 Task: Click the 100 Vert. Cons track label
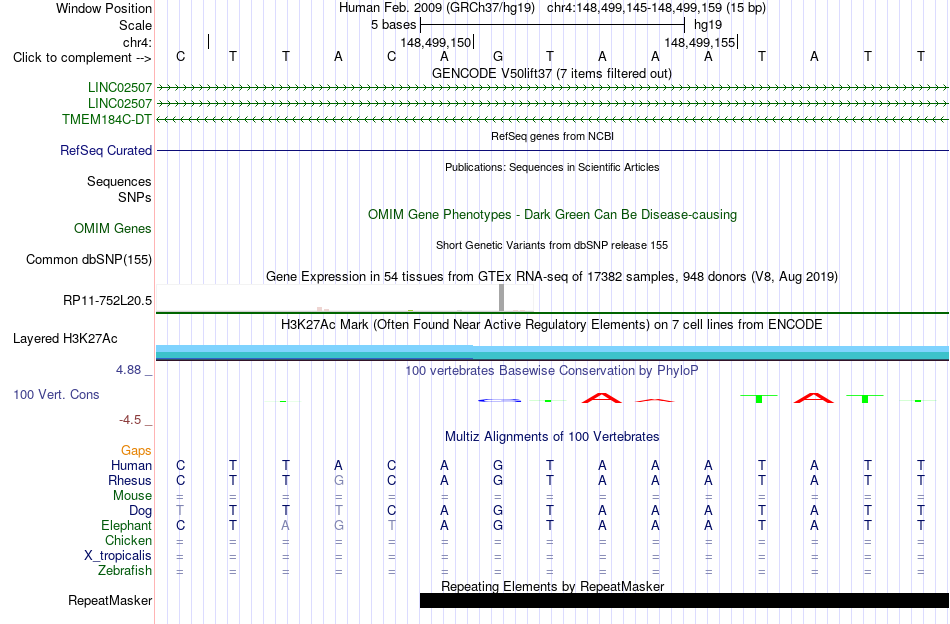tap(56, 394)
